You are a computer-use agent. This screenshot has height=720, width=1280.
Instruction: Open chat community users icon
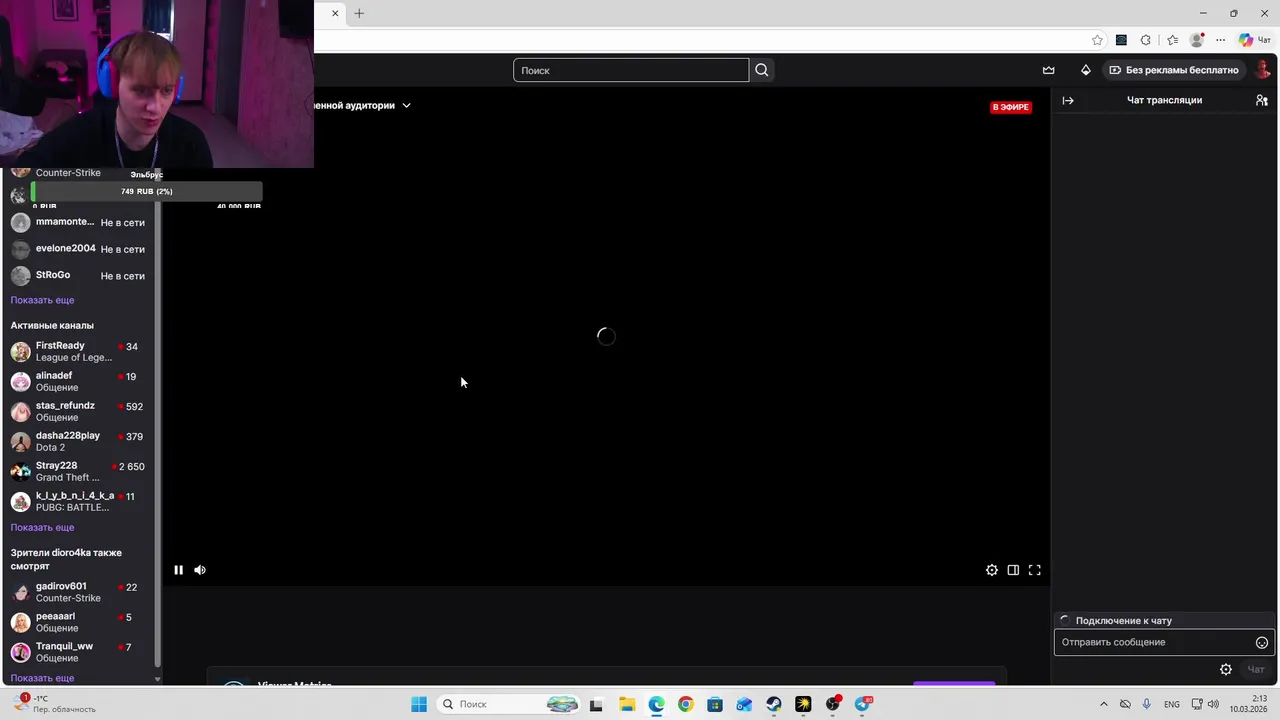pos(1262,100)
